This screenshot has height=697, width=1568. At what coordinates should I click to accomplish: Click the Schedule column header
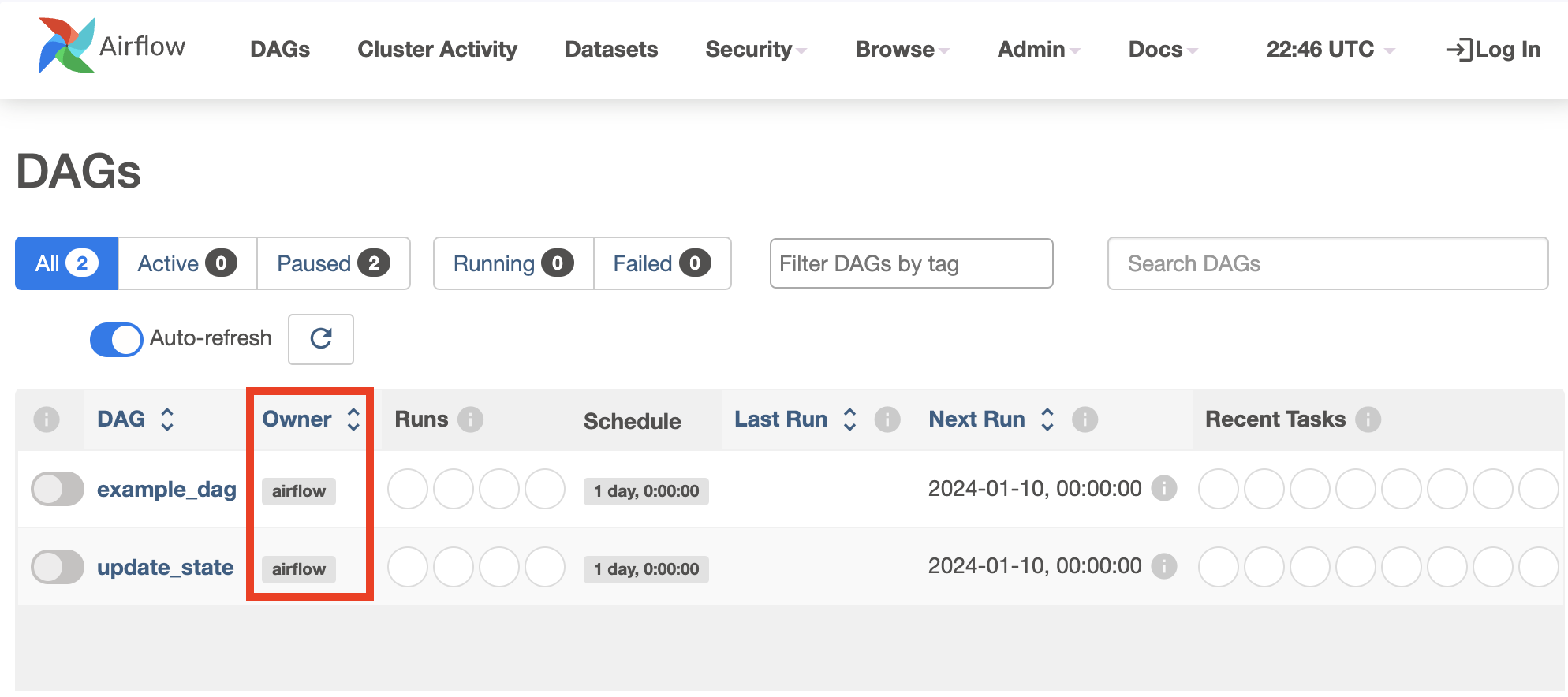[x=633, y=421]
